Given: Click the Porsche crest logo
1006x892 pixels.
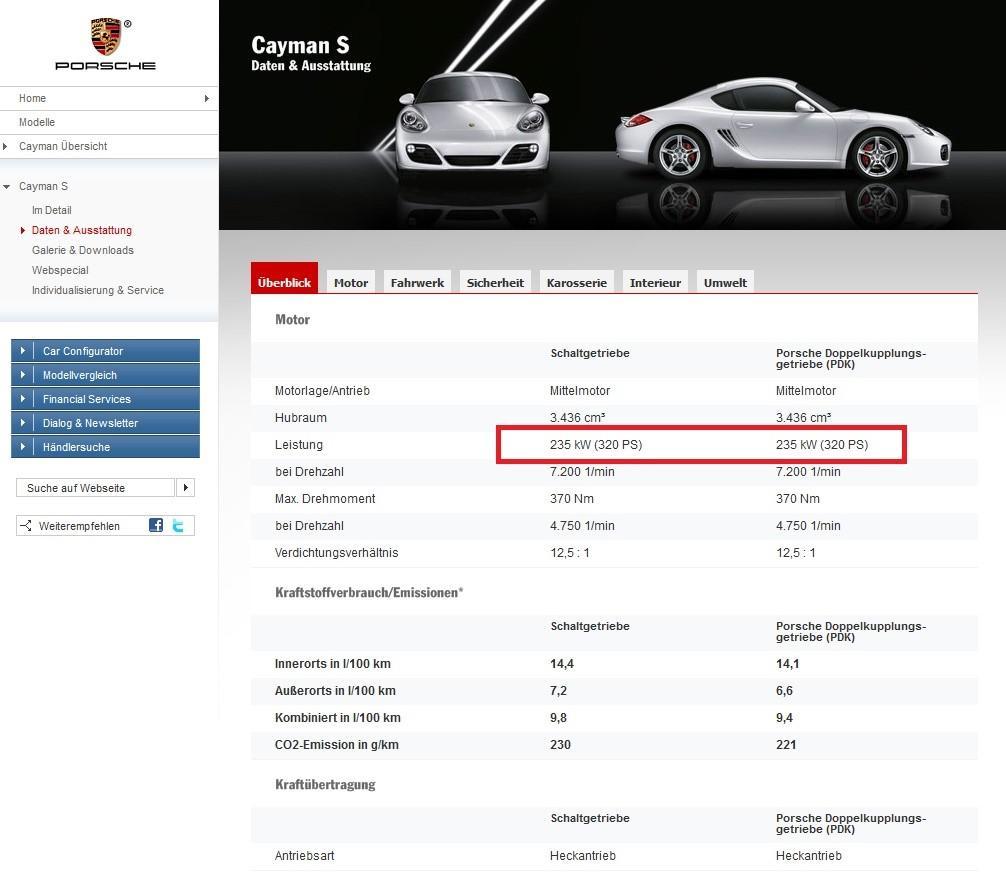Looking at the screenshot, I should click(x=105, y=38).
